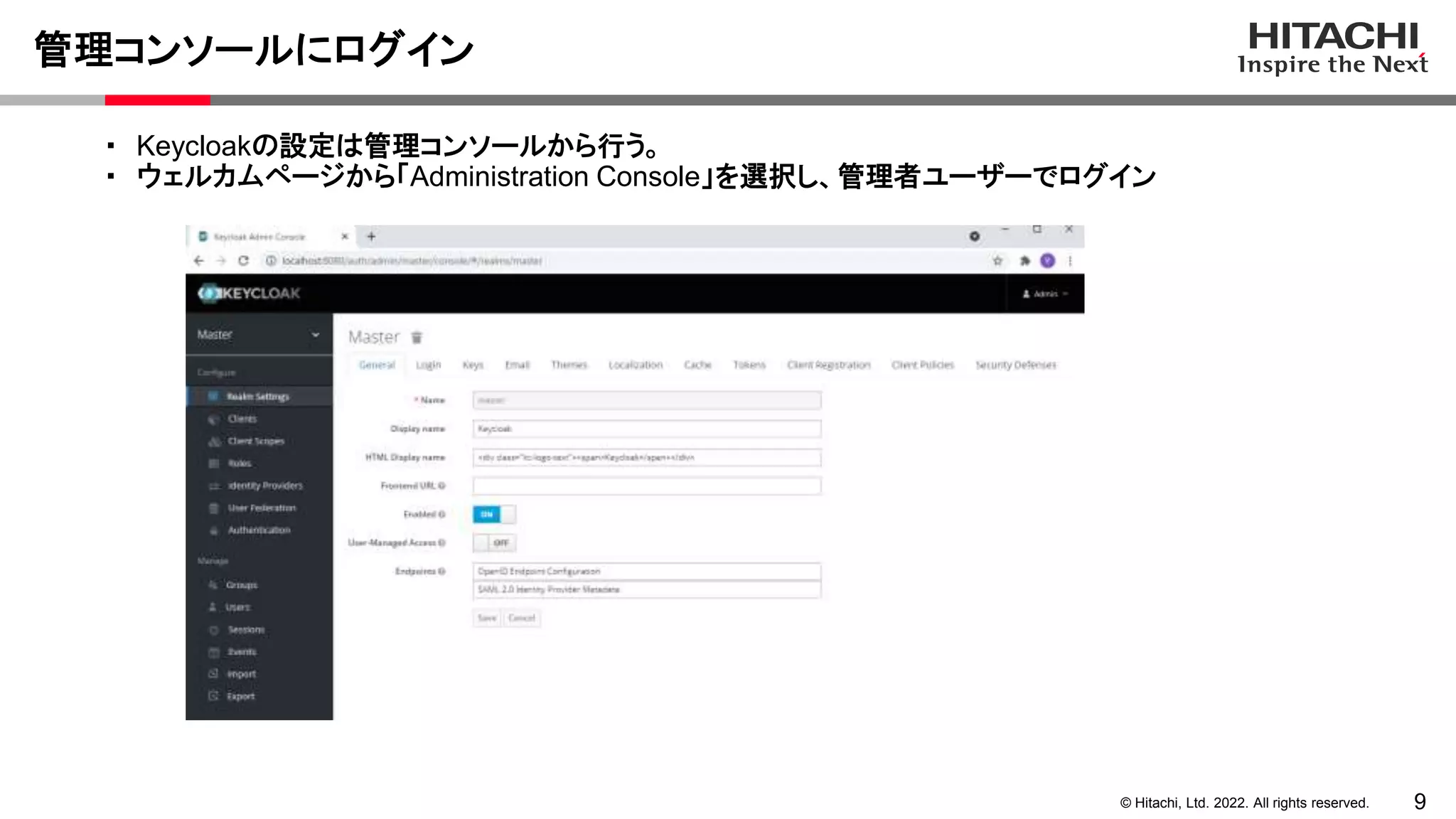1456x819 pixels.
Task: Delete the Master realm via trash icon
Action: pyautogui.click(x=417, y=337)
